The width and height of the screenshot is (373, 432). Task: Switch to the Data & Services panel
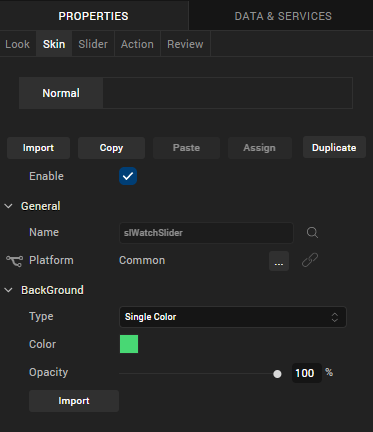click(283, 16)
